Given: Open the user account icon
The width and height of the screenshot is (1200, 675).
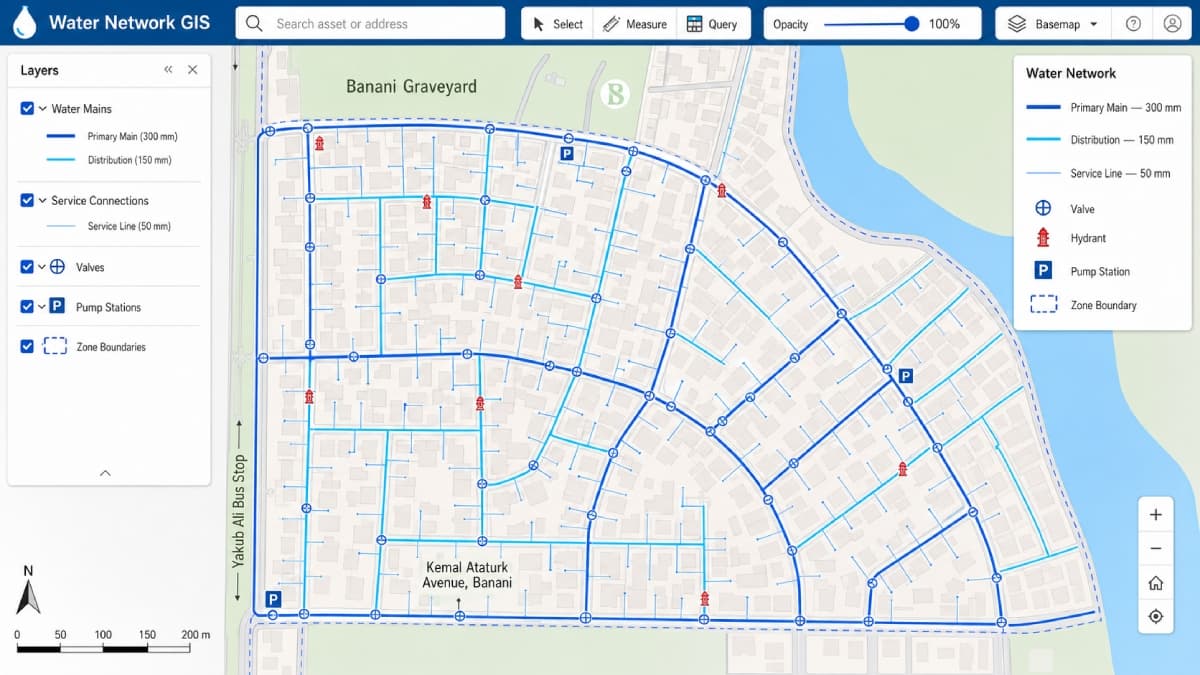Looking at the screenshot, I should click(x=1172, y=24).
